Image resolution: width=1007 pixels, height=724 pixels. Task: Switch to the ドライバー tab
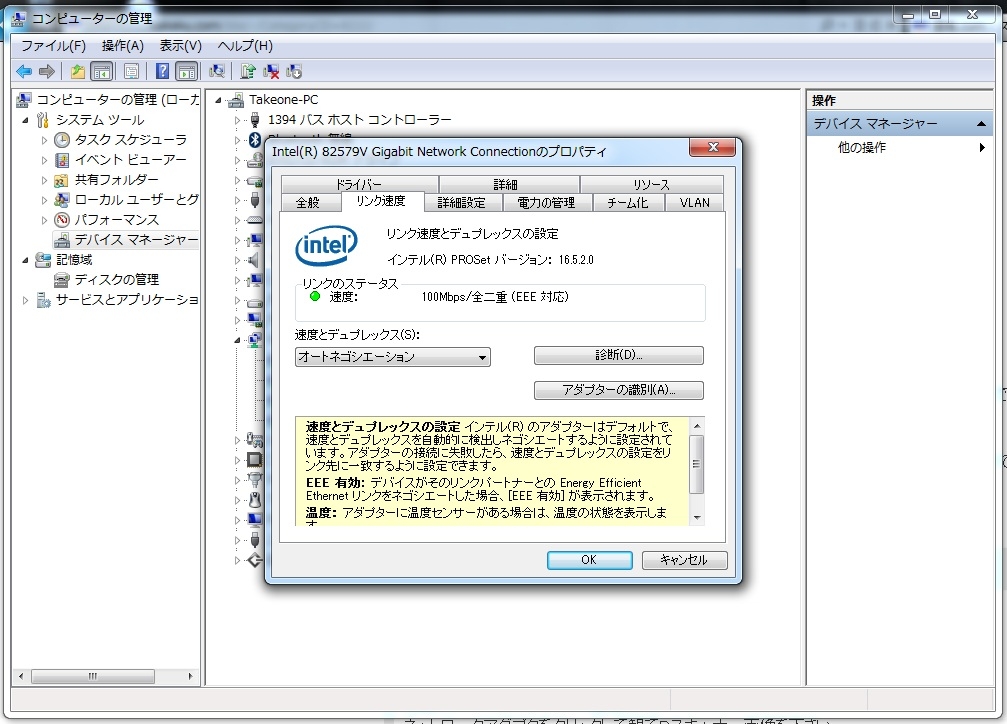coord(359,184)
